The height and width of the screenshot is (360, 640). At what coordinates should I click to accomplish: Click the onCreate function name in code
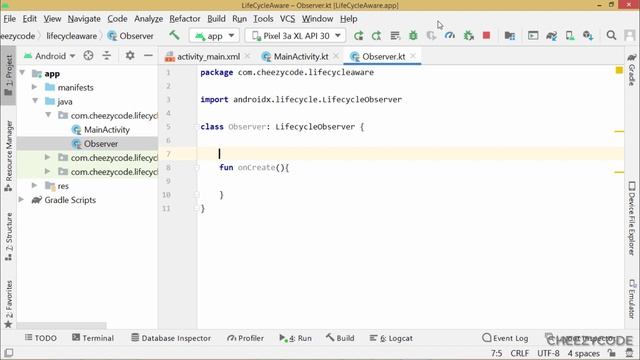256,167
